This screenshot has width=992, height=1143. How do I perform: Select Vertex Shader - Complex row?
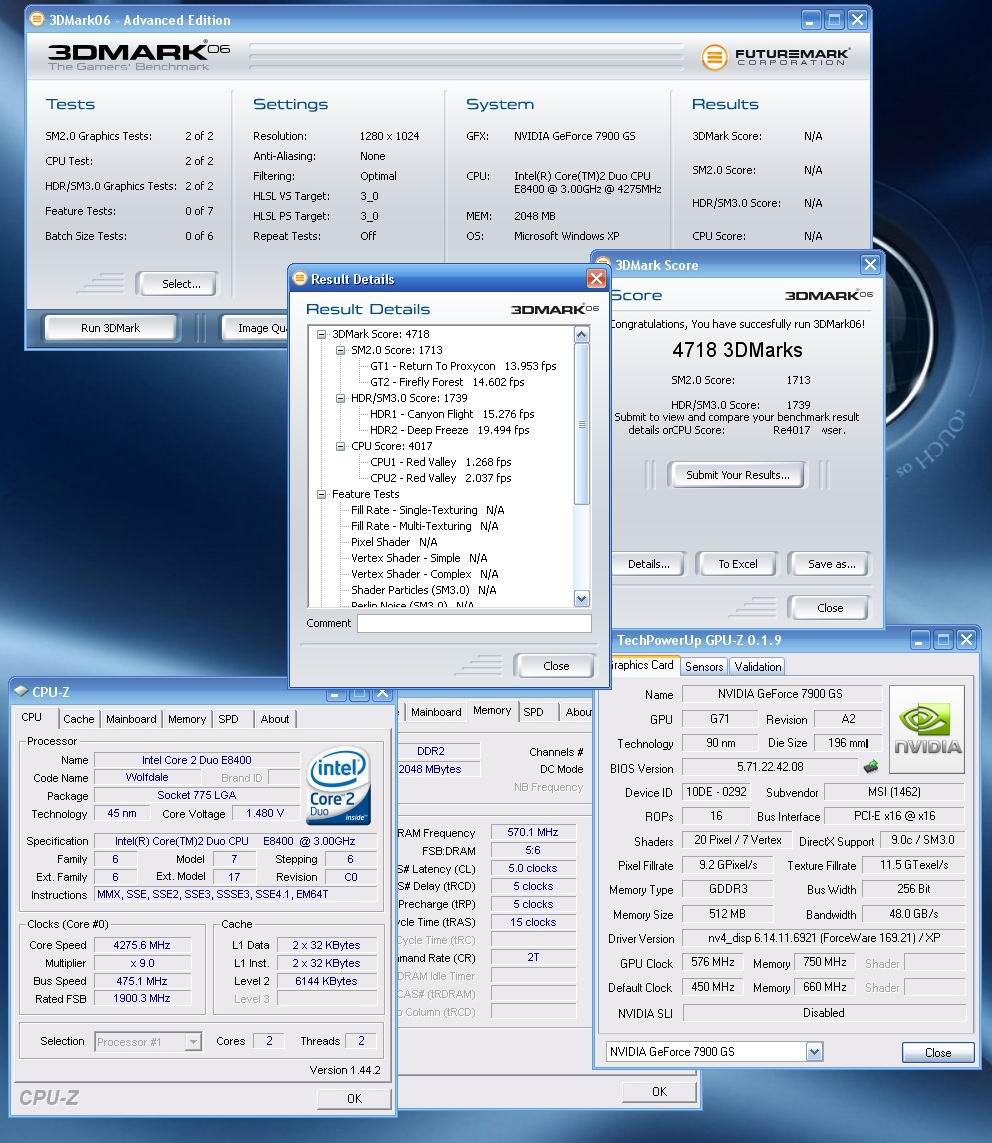pos(424,574)
